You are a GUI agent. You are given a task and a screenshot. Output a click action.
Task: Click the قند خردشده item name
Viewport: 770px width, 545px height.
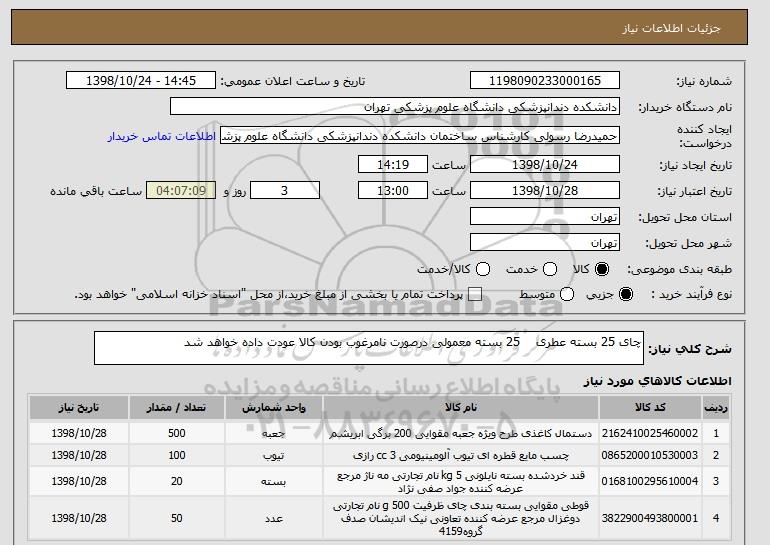(461, 482)
